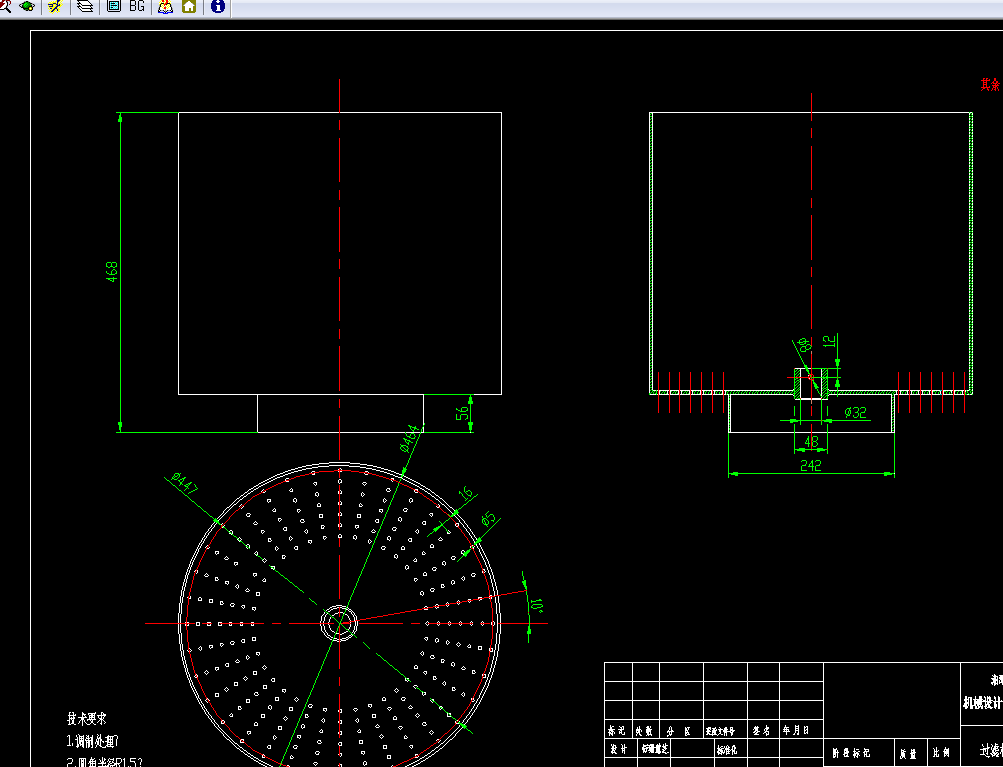Select the 16 dimension near disc edge
1003x767 pixels.
(x=466, y=493)
